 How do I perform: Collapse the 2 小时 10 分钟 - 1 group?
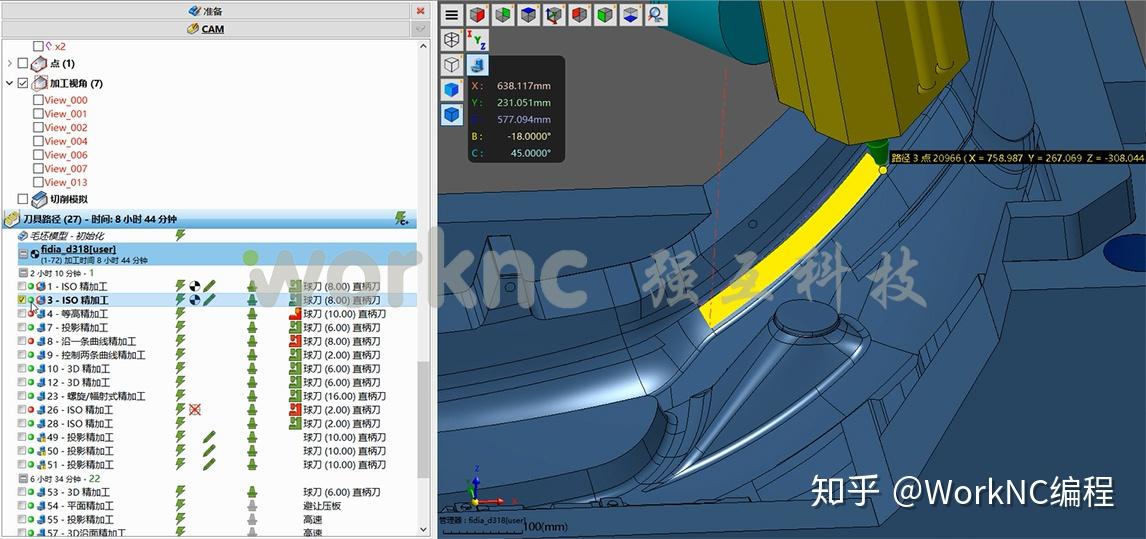click(x=22, y=272)
